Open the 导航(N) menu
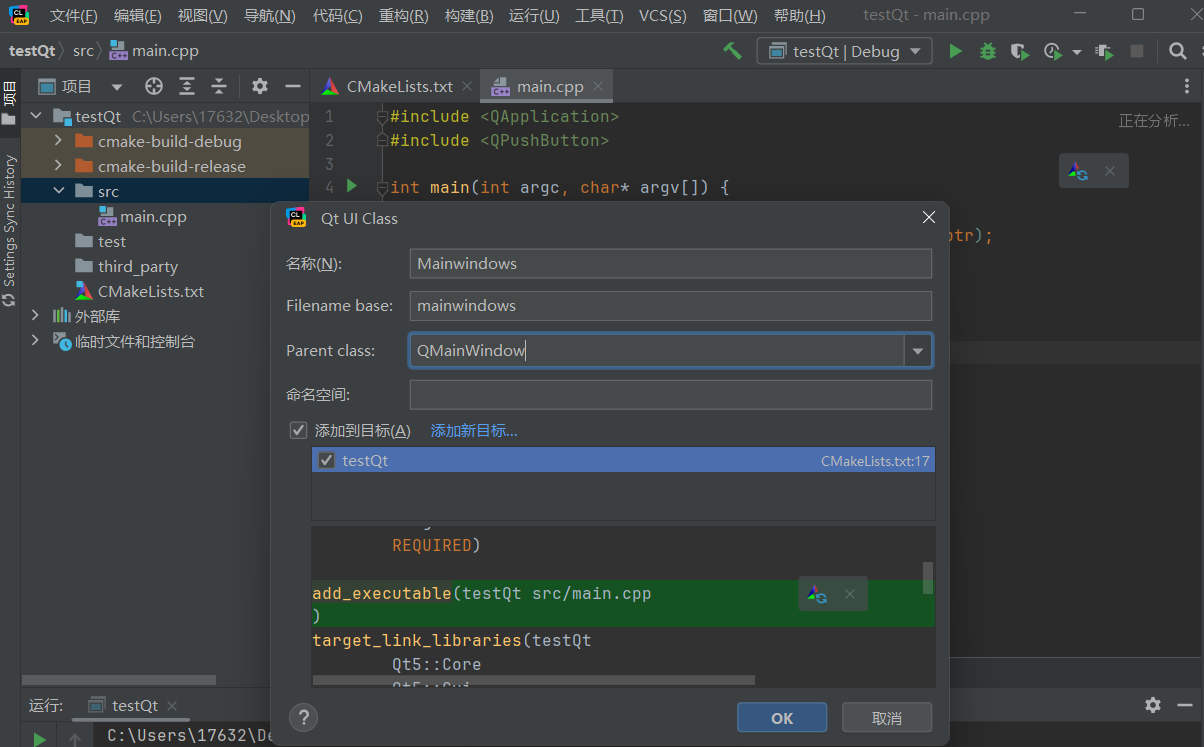The image size is (1204, 747). (270, 16)
